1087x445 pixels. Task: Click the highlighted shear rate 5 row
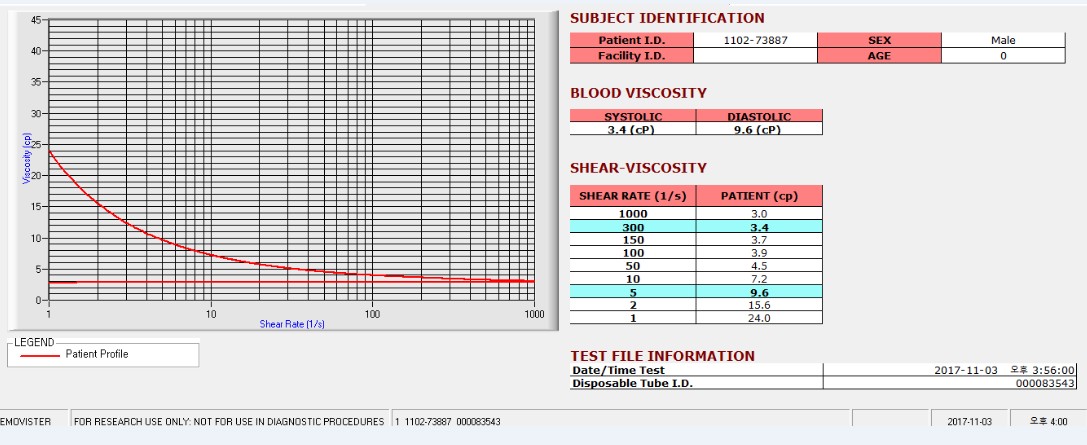coord(696,292)
